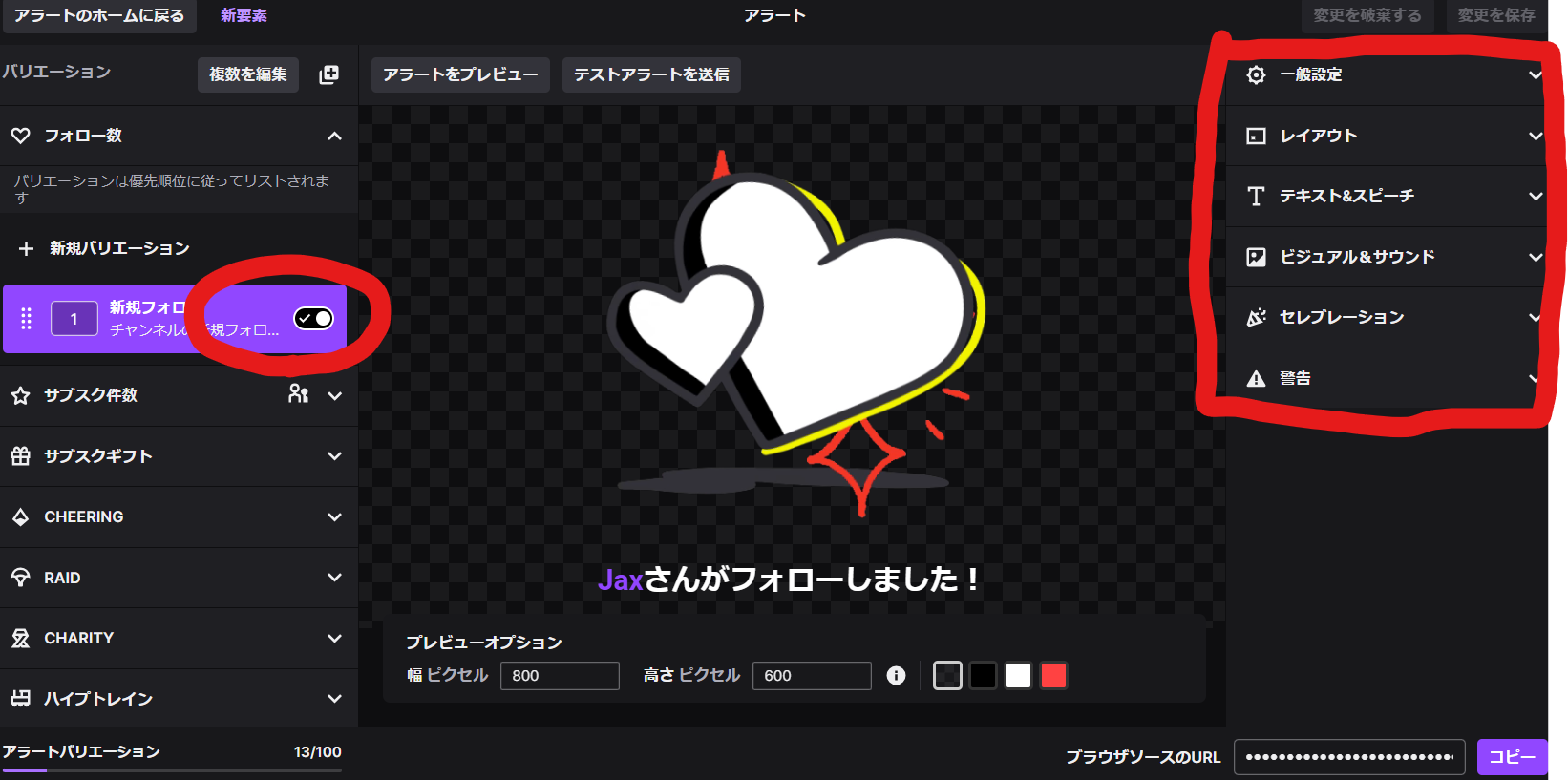1568x780 pixels.
Task: Click the bits icon beside CHEERING
Action: coord(21,516)
